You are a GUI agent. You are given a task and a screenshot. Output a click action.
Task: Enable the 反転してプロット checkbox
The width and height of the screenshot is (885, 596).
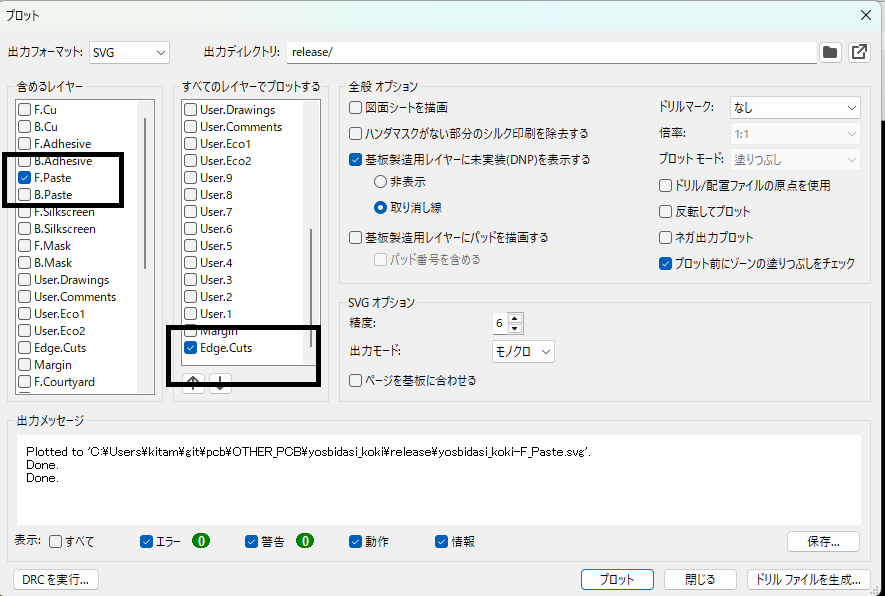pos(666,212)
